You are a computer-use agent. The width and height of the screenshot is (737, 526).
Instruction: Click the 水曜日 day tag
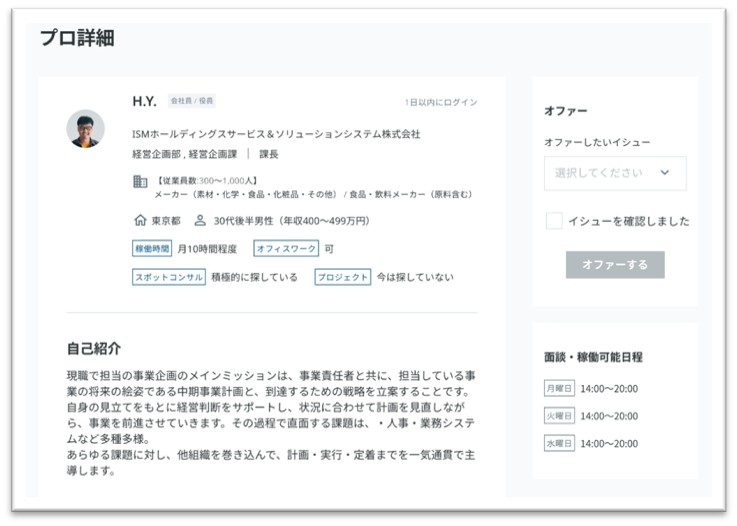[x=559, y=443]
